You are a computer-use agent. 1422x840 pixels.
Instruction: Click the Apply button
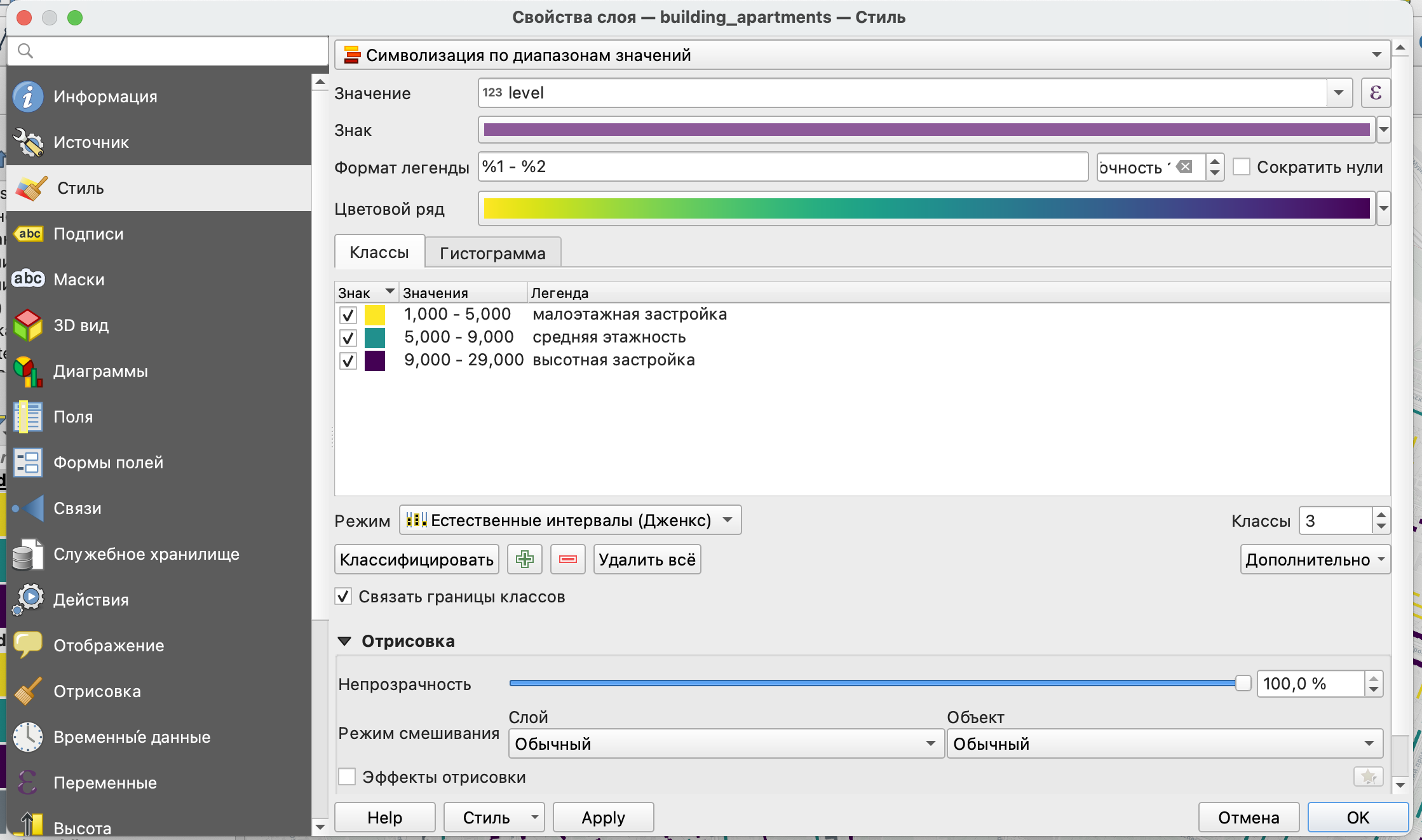pos(603,817)
